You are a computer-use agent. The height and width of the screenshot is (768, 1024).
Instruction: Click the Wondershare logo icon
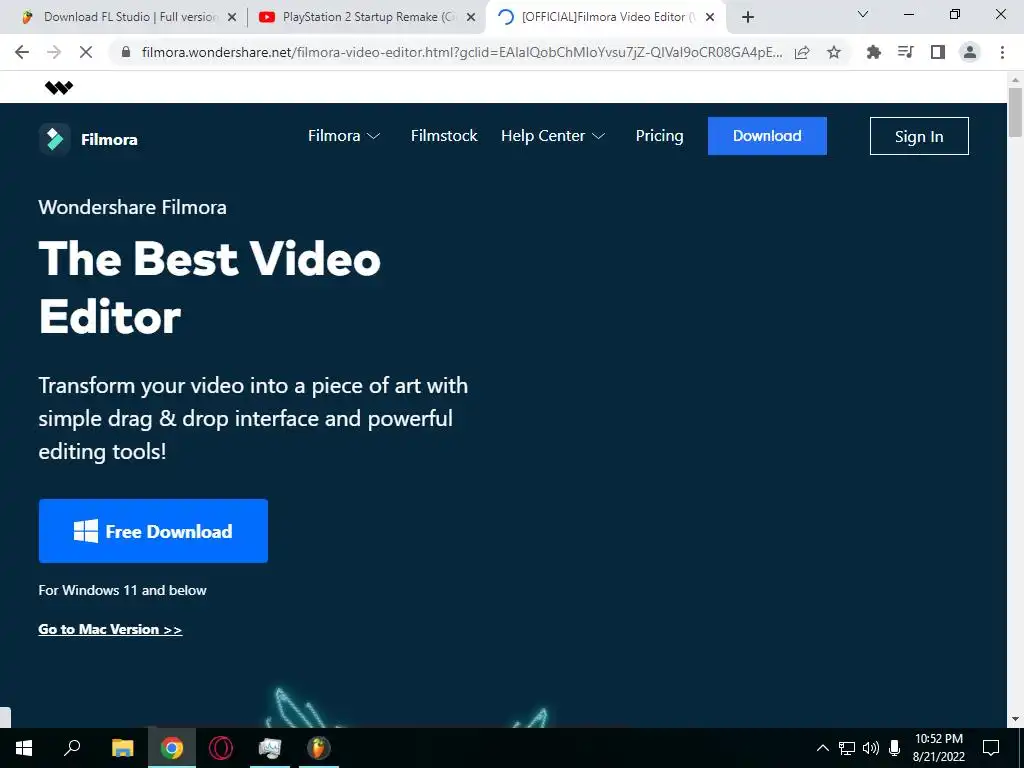tap(59, 88)
